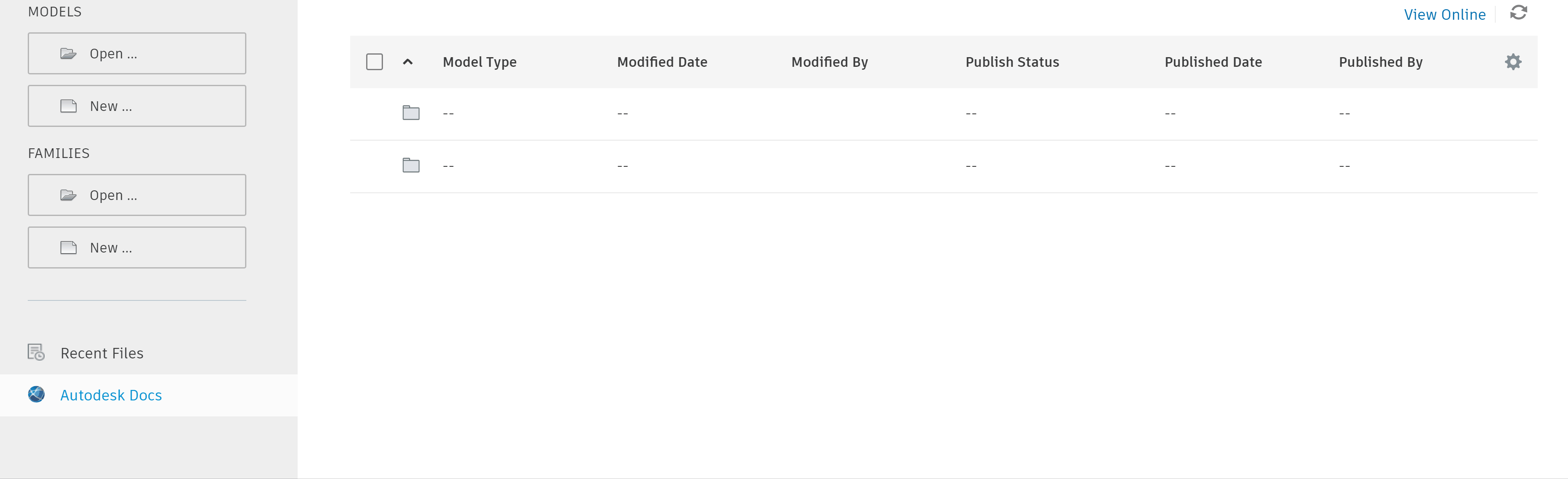1568x479 pixels.
Task: Click the View Online link
Action: [x=1444, y=15]
